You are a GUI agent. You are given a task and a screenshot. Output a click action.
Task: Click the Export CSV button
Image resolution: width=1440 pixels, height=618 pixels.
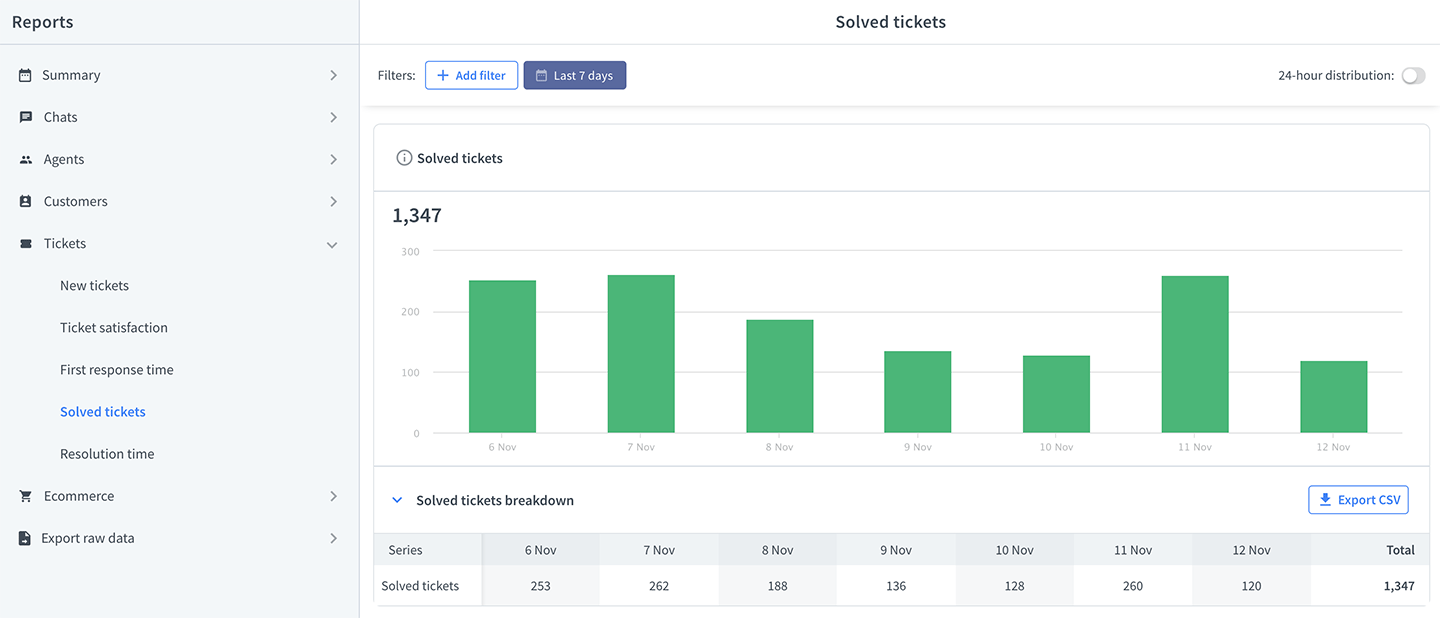coord(1358,500)
